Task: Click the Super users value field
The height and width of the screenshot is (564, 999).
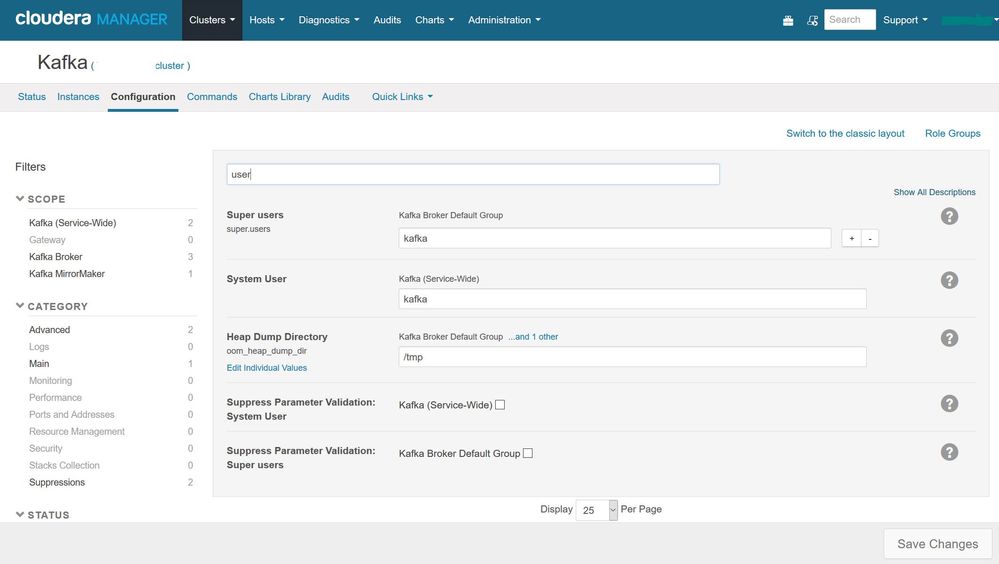Action: (615, 238)
